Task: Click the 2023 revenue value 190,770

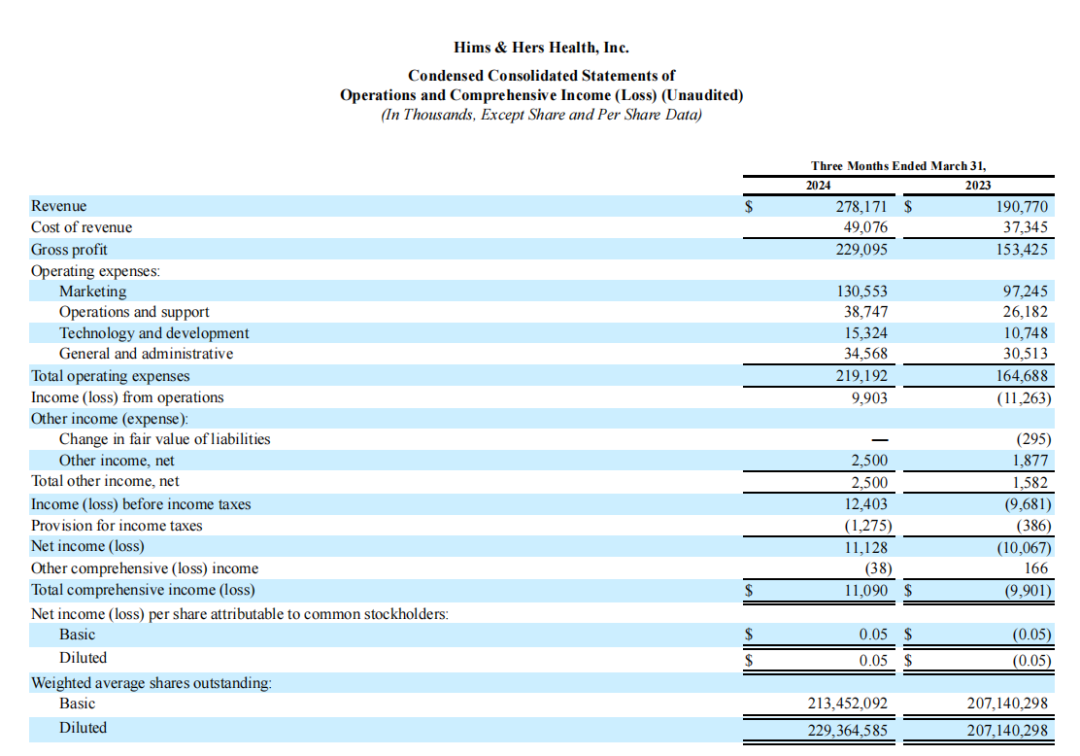Action: coord(1021,207)
